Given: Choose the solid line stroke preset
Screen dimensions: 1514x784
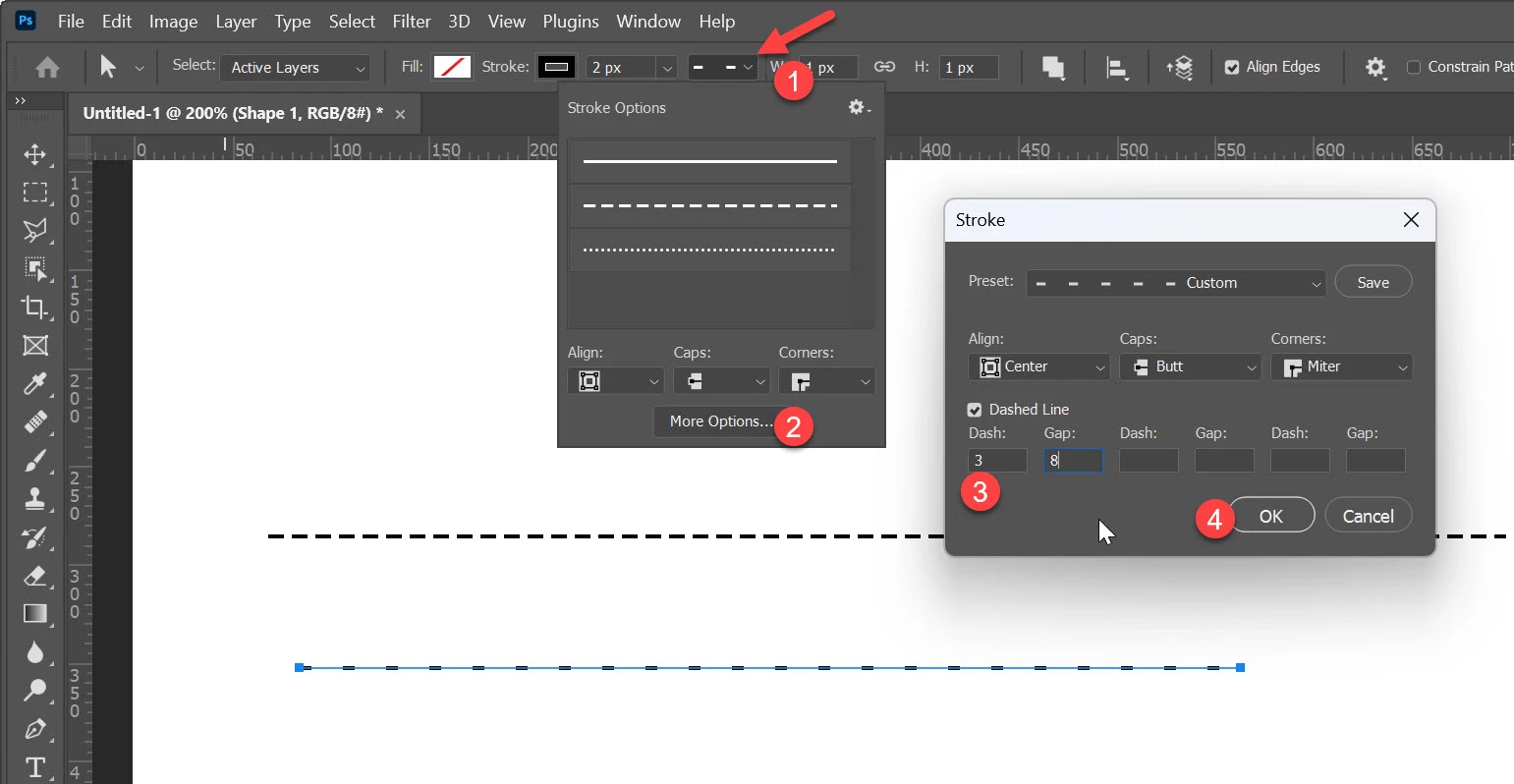Looking at the screenshot, I should point(709,161).
